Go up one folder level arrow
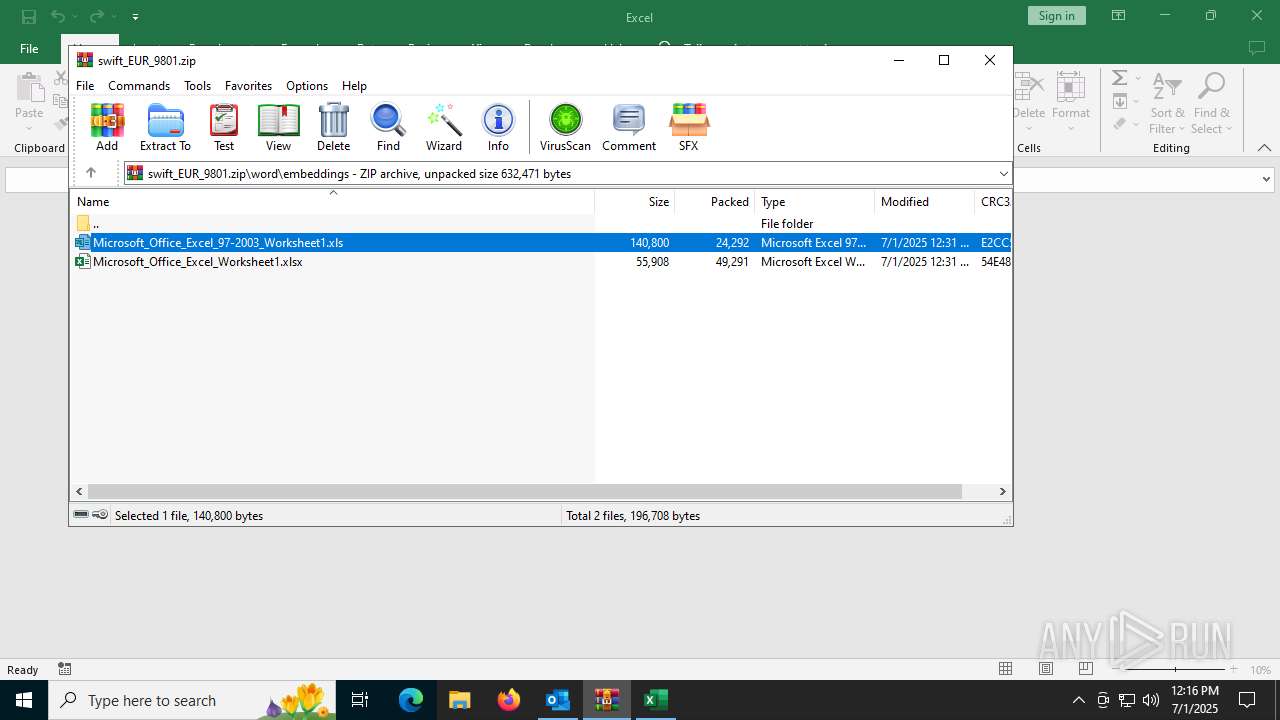Image resolution: width=1280 pixels, height=720 pixels. tap(91, 173)
